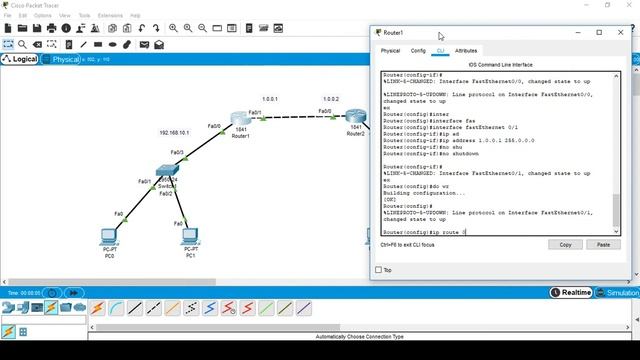Screen dimensions: 640x360
Task: Select the Delete tool
Action: coord(37,44)
